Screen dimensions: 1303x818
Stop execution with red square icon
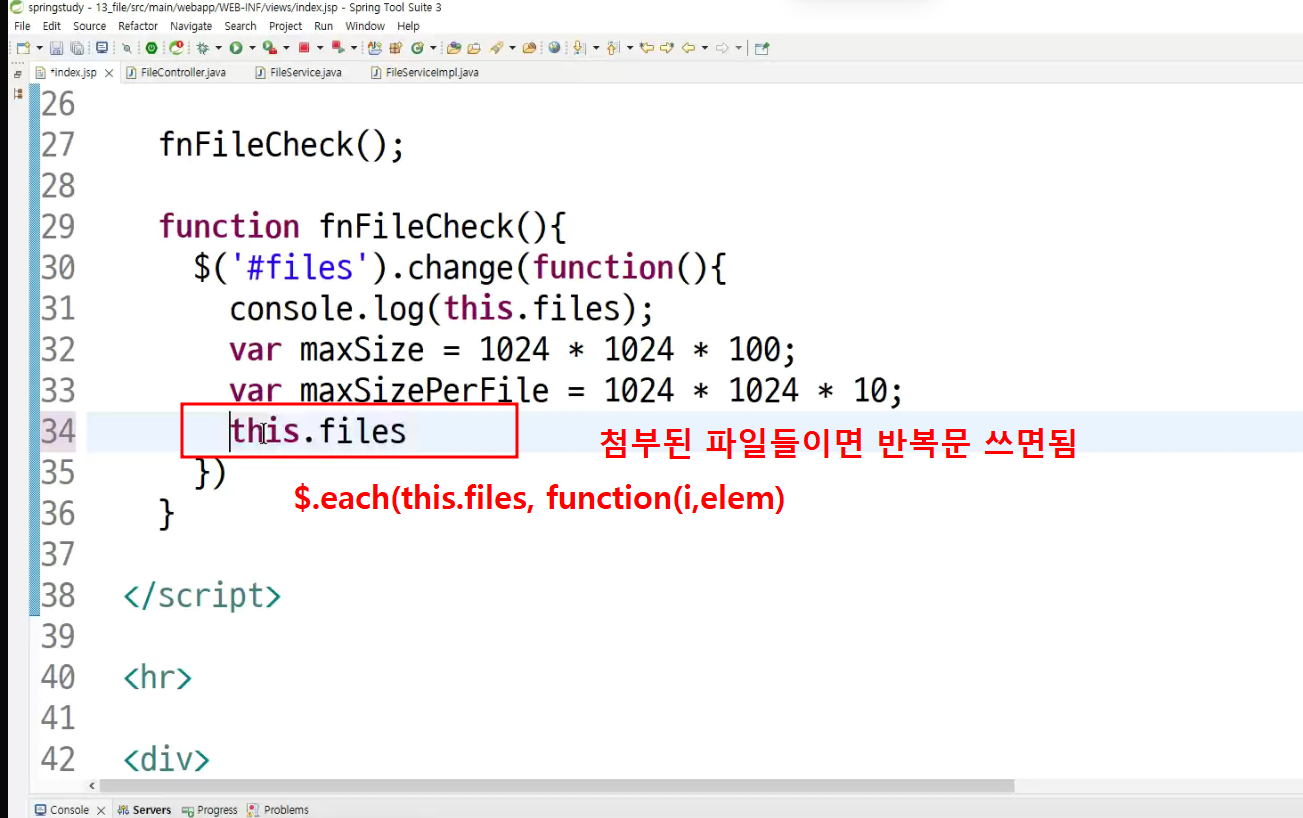pos(304,47)
